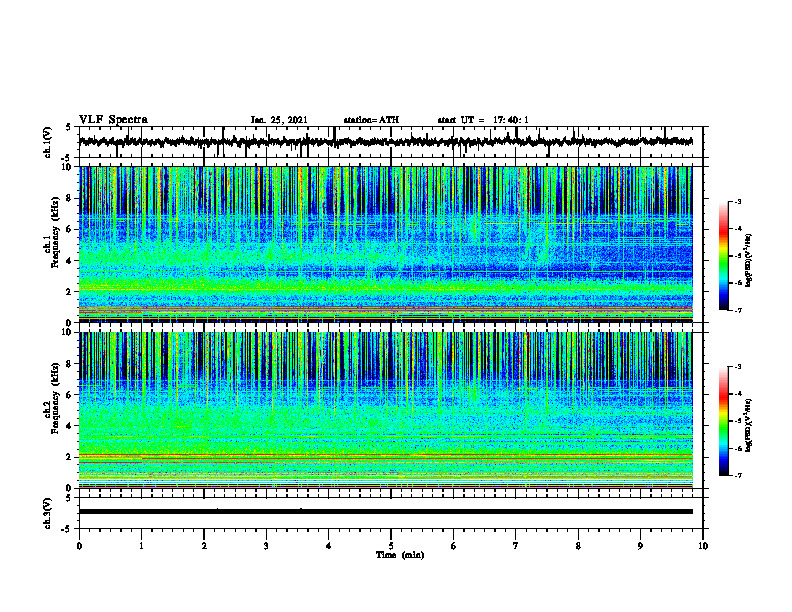Viewport: 792px width, 612px height.
Task: Click time-axis tick label "2"
Action: point(204,545)
